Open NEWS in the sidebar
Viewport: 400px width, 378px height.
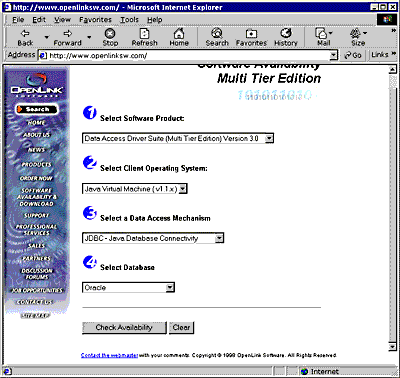[x=36, y=150]
